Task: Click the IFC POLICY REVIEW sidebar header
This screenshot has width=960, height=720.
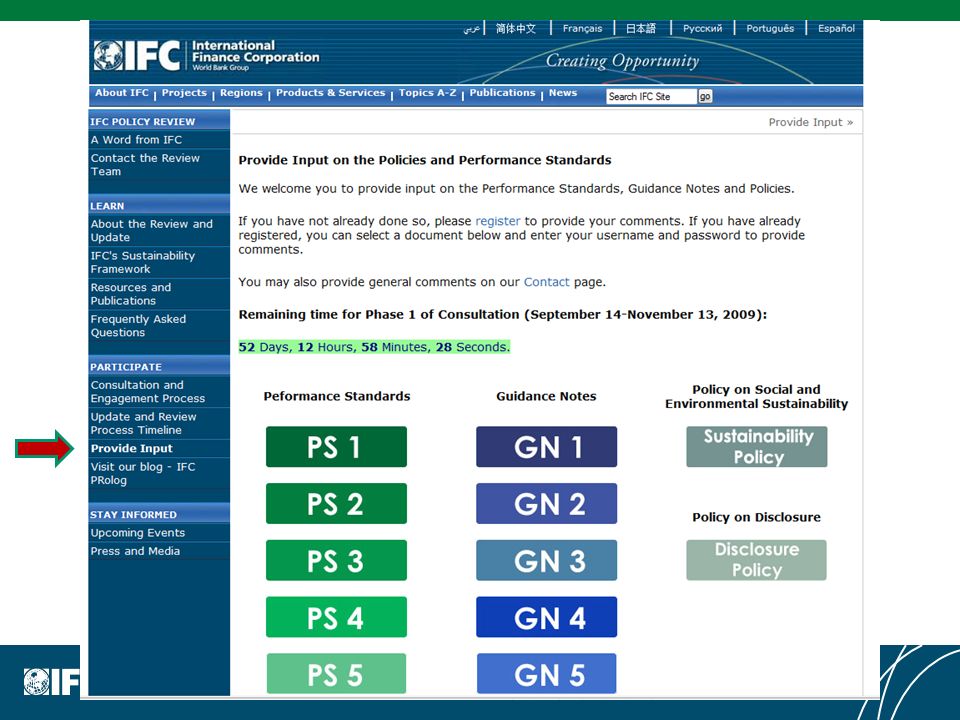Action: (x=143, y=122)
